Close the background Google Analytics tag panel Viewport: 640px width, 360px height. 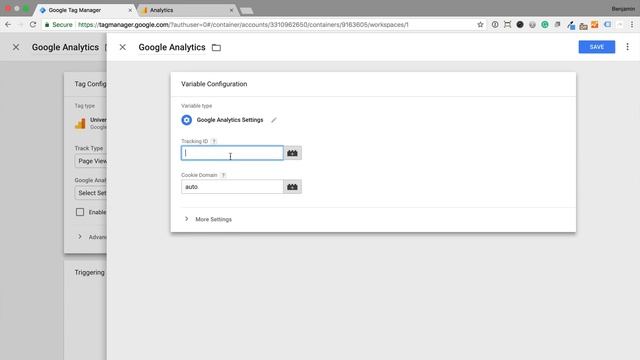click(x=16, y=47)
